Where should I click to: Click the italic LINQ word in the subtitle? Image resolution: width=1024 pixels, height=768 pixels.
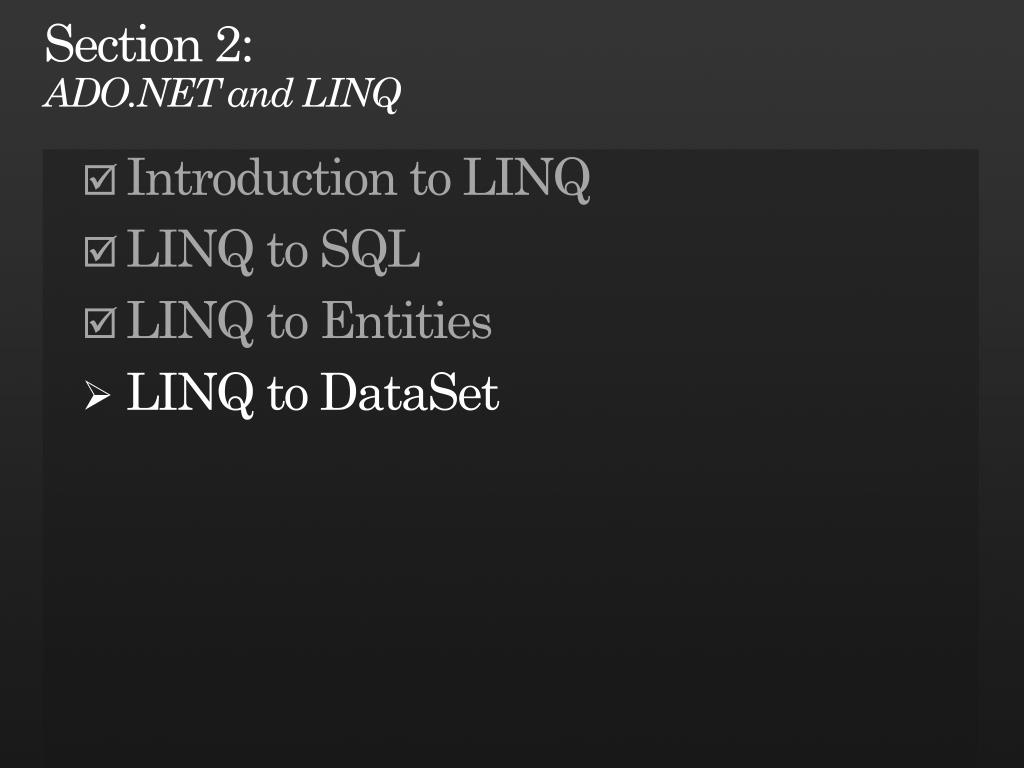point(351,94)
